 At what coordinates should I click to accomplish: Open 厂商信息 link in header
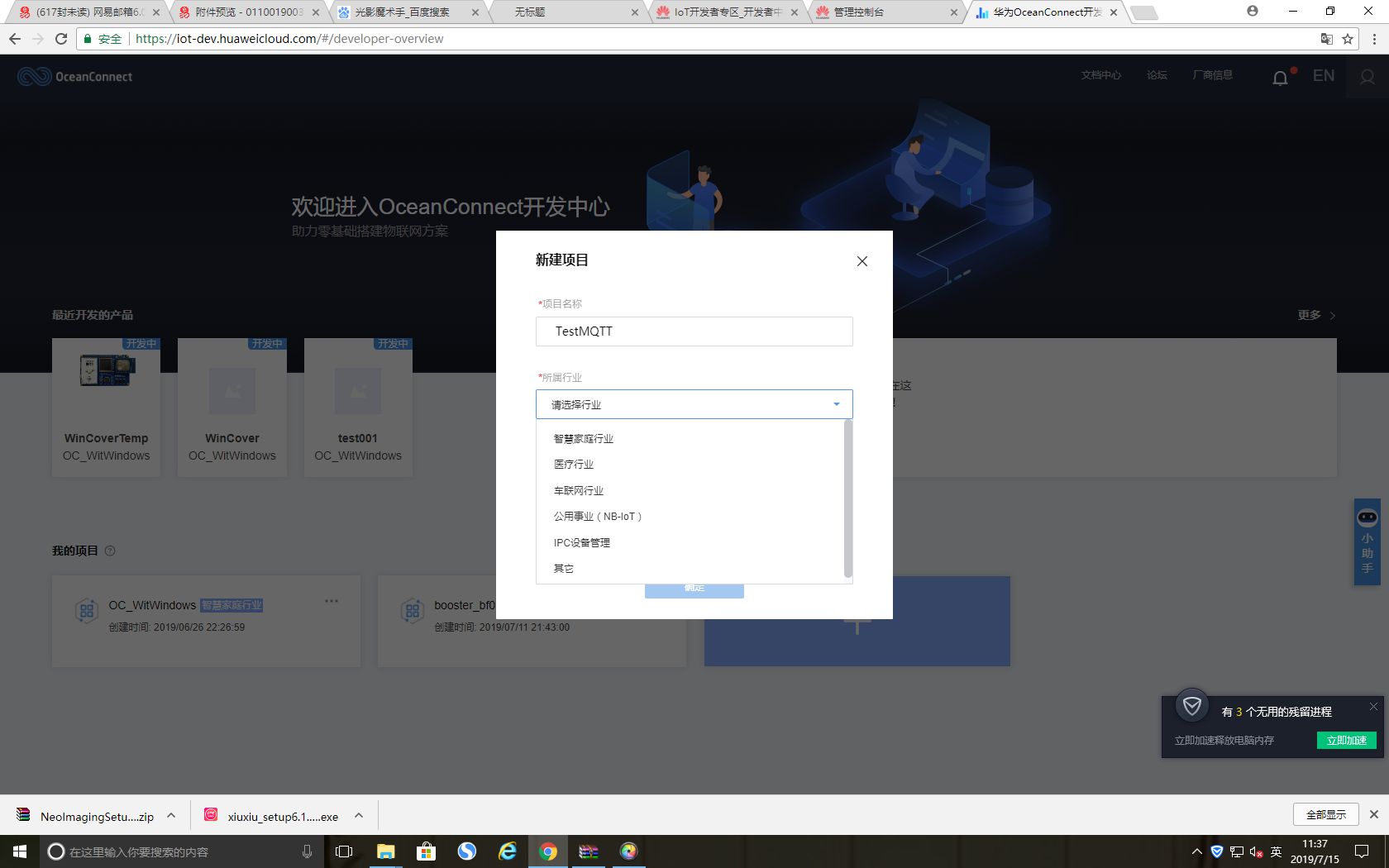(x=1212, y=75)
